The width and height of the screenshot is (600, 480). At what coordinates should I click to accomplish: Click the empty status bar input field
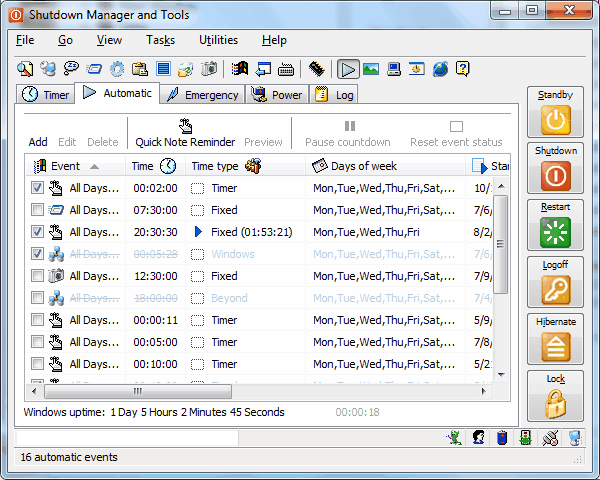[127, 438]
